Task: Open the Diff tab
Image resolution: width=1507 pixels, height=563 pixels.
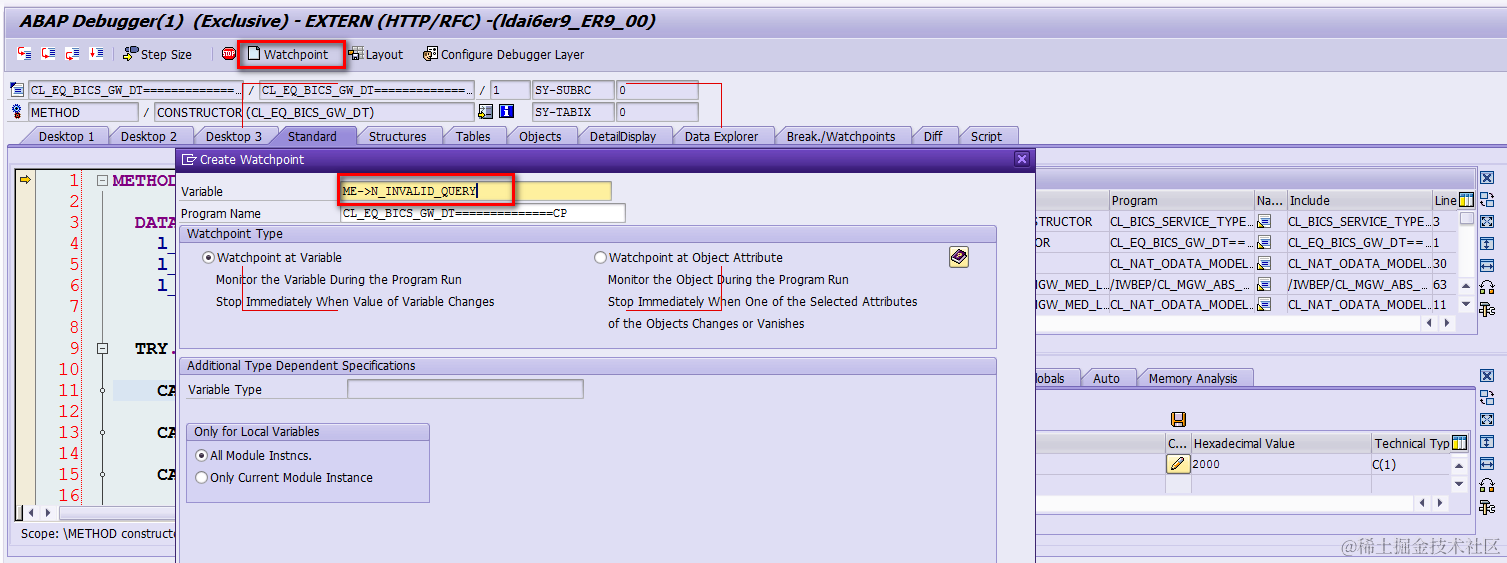Action: click(933, 136)
